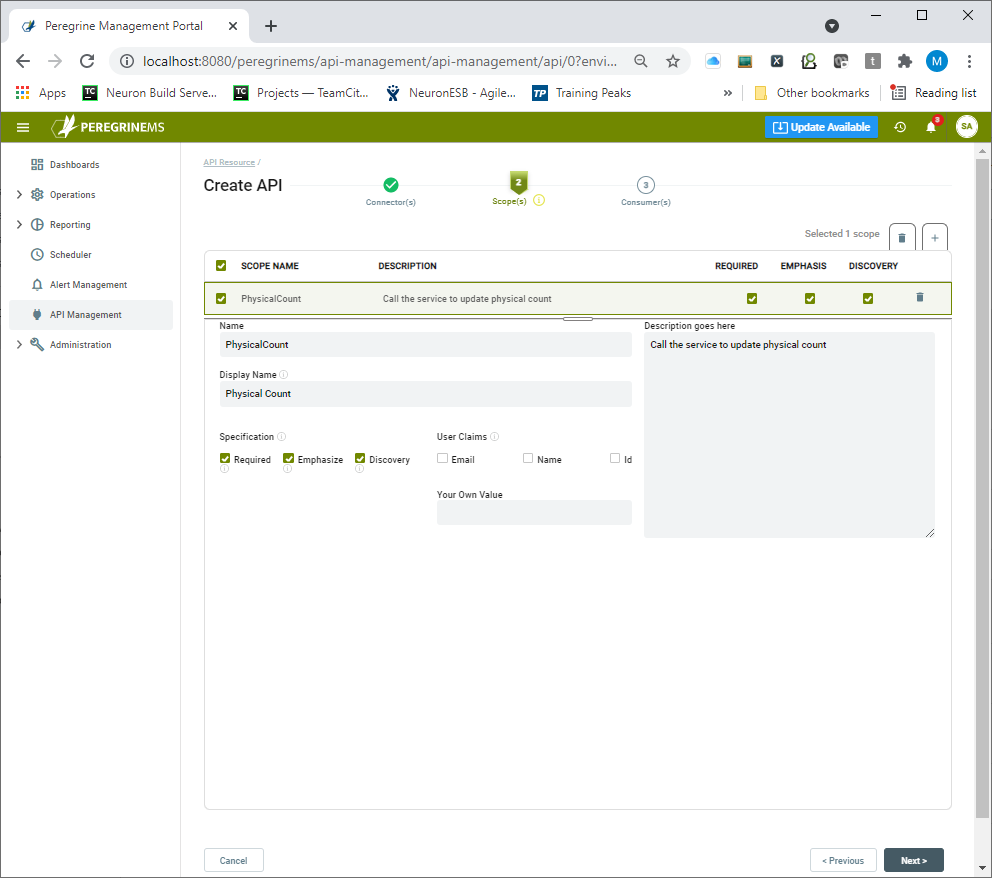Select API Management in sidebar
This screenshot has height=878, width=992.
pos(90,315)
